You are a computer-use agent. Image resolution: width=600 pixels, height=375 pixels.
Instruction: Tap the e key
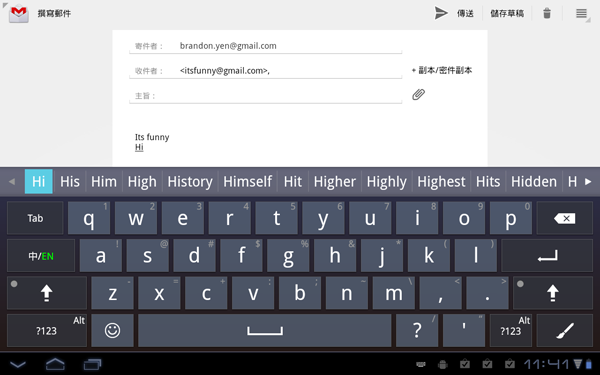(183, 218)
